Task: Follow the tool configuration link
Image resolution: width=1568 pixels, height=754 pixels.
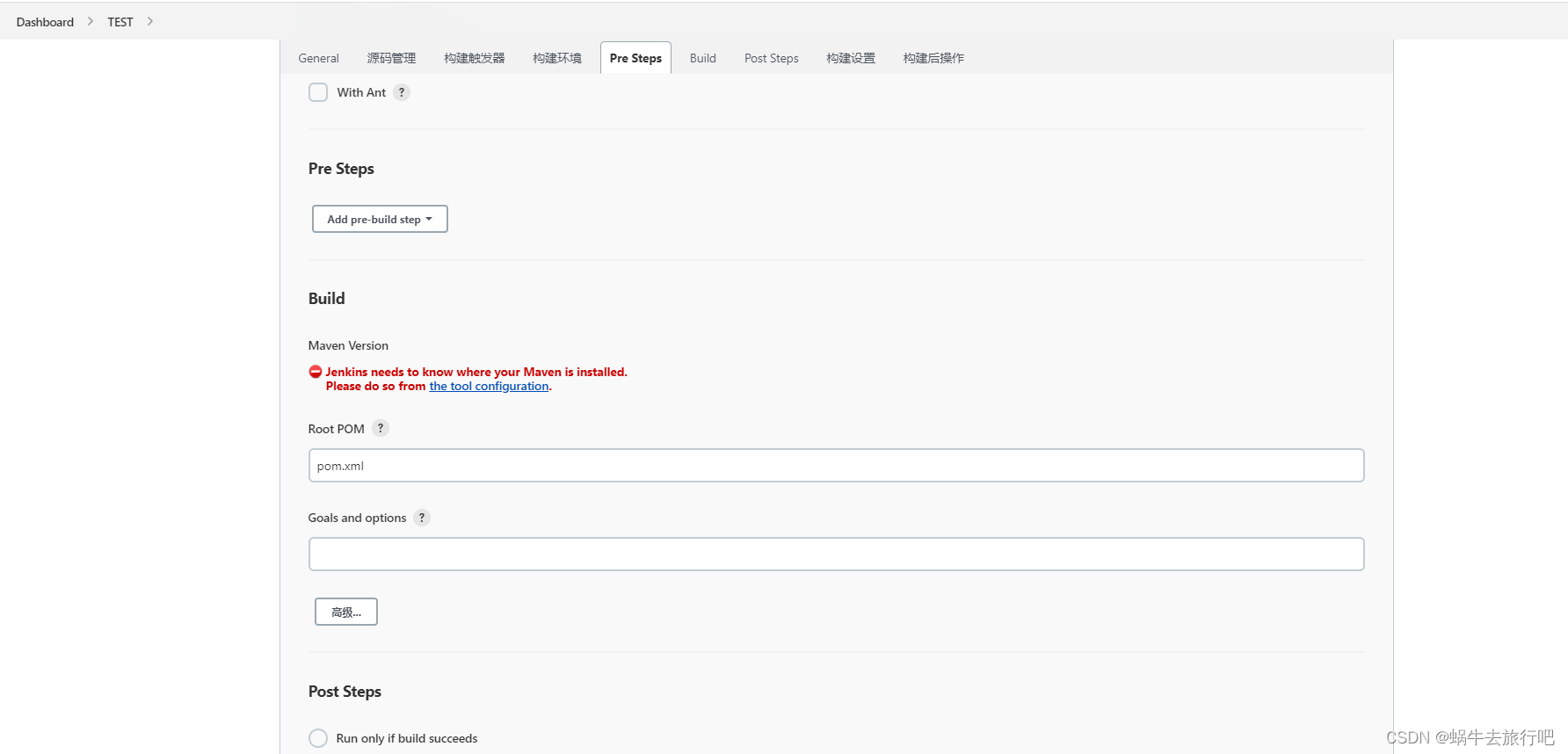Action: 489,386
